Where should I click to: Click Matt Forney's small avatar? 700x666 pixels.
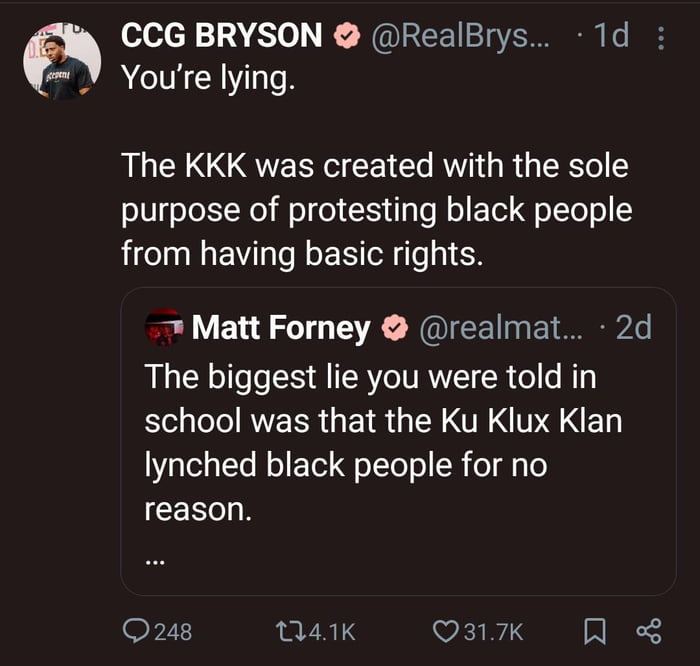pyautogui.click(x=164, y=327)
